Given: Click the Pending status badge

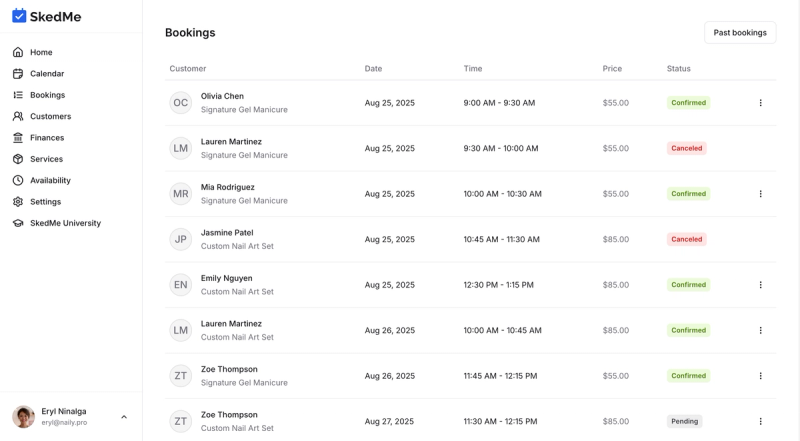Looking at the screenshot, I should (684, 421).
